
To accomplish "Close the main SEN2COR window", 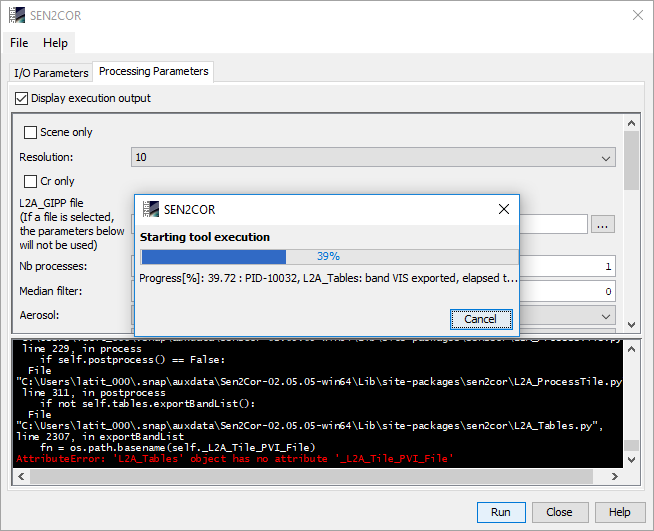I will click(638, 15).
